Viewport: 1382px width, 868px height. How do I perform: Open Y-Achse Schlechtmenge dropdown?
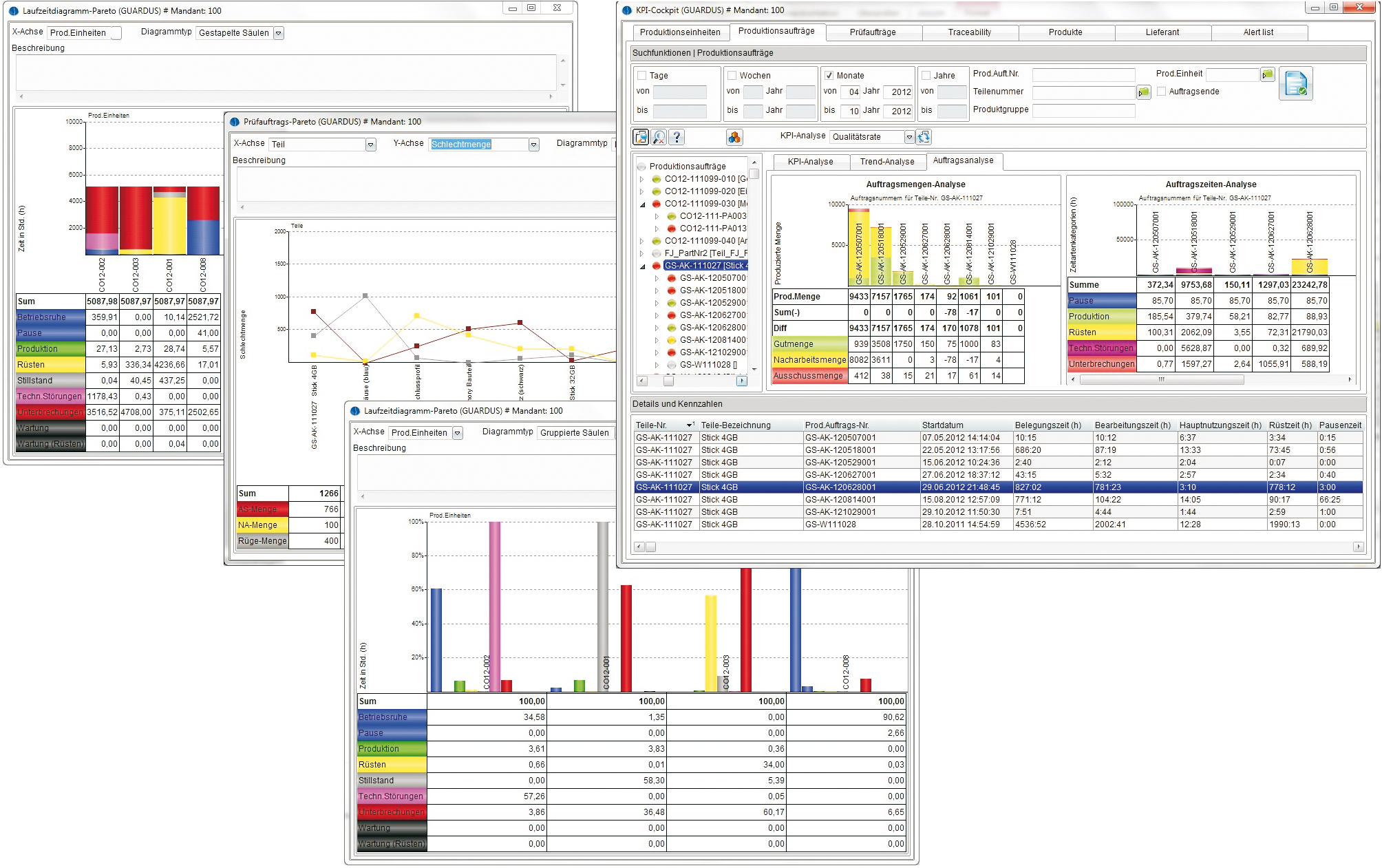point(533,145)
